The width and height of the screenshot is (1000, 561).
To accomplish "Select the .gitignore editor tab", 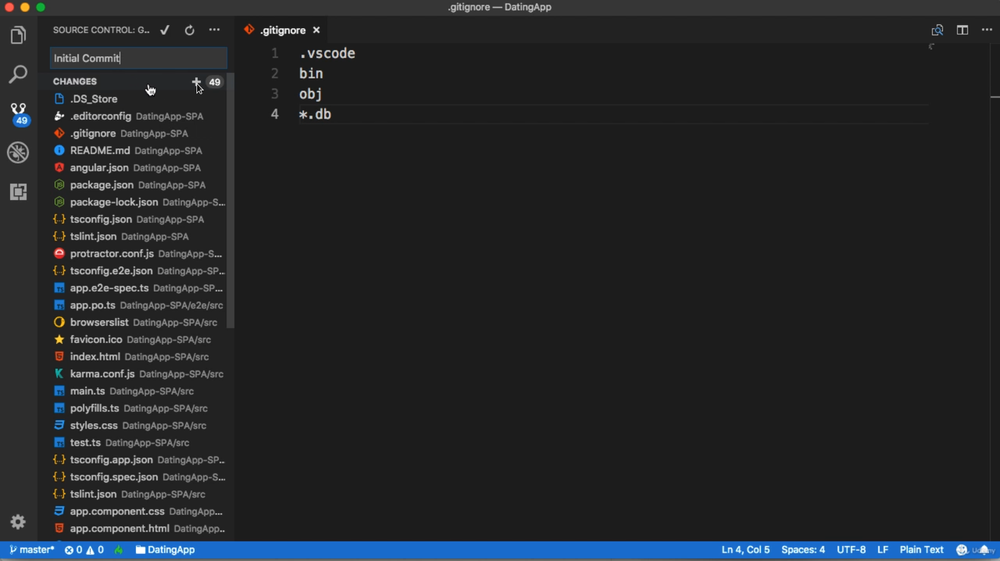I will 283,30.
